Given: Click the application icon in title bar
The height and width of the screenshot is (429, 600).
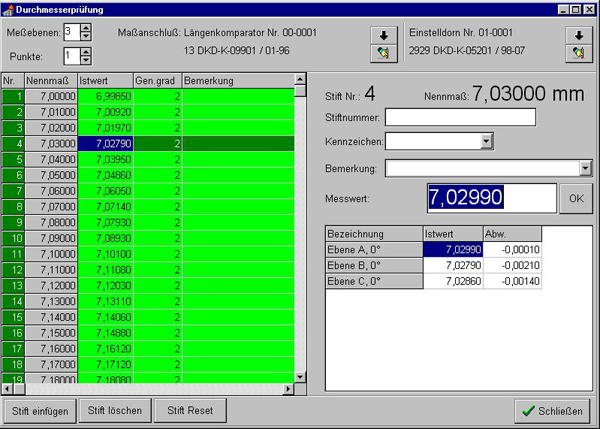Looking at the screenshot, I should (x=8, y=10).
